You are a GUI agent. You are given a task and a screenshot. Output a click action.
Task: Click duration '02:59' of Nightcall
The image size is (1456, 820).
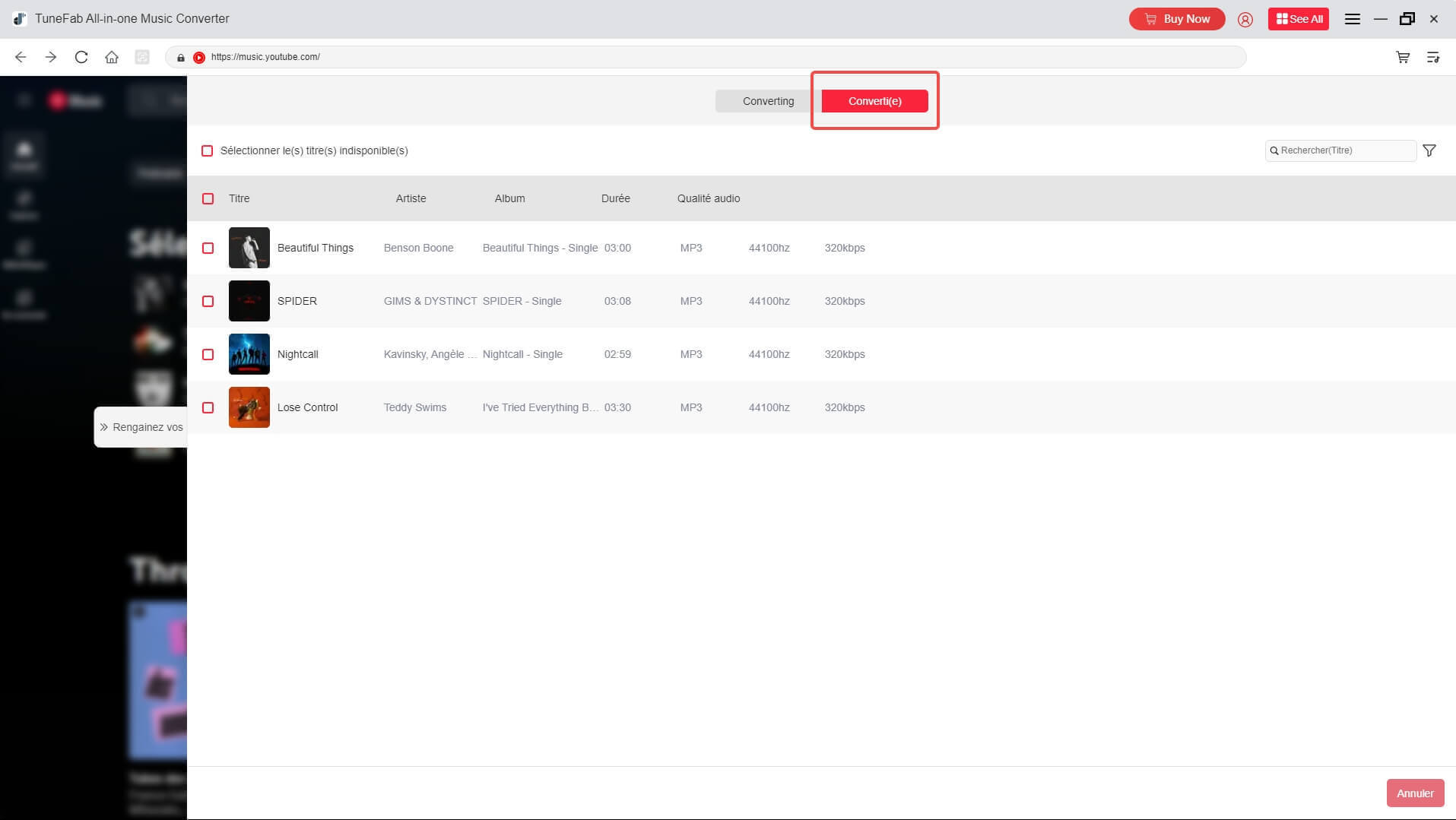coord(617,354)
